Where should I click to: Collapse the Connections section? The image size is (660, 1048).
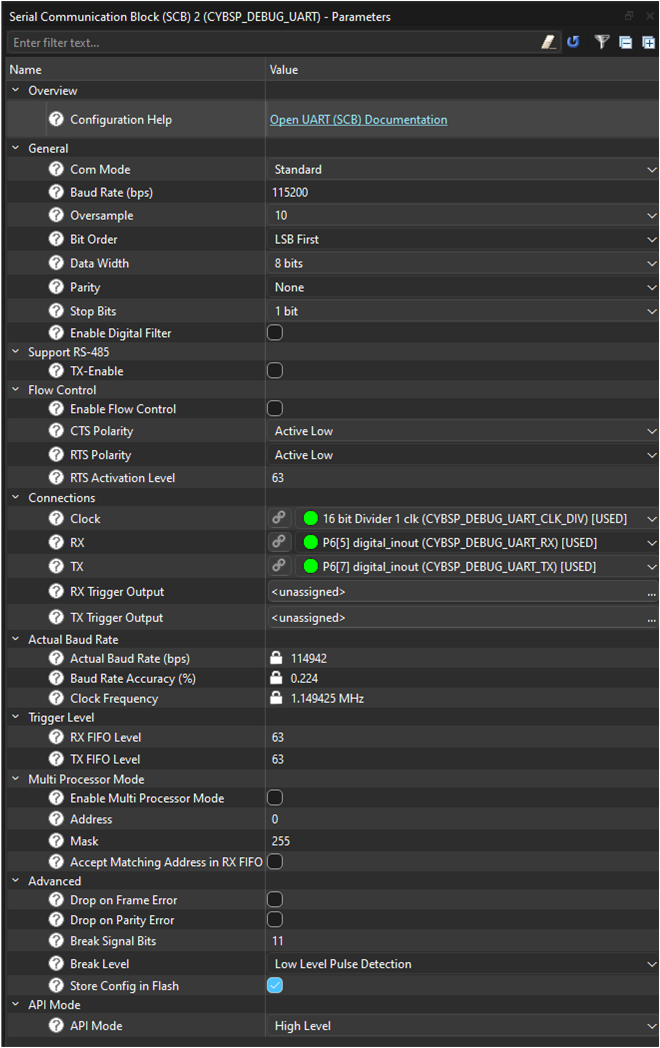(15, 498)
